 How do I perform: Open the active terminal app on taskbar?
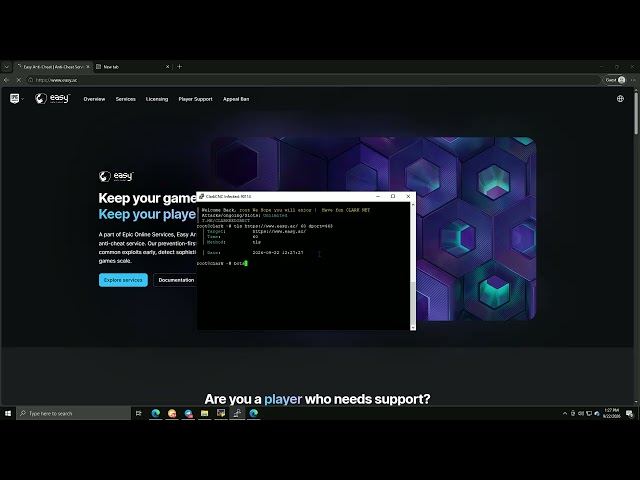click(x=237, y=413)
